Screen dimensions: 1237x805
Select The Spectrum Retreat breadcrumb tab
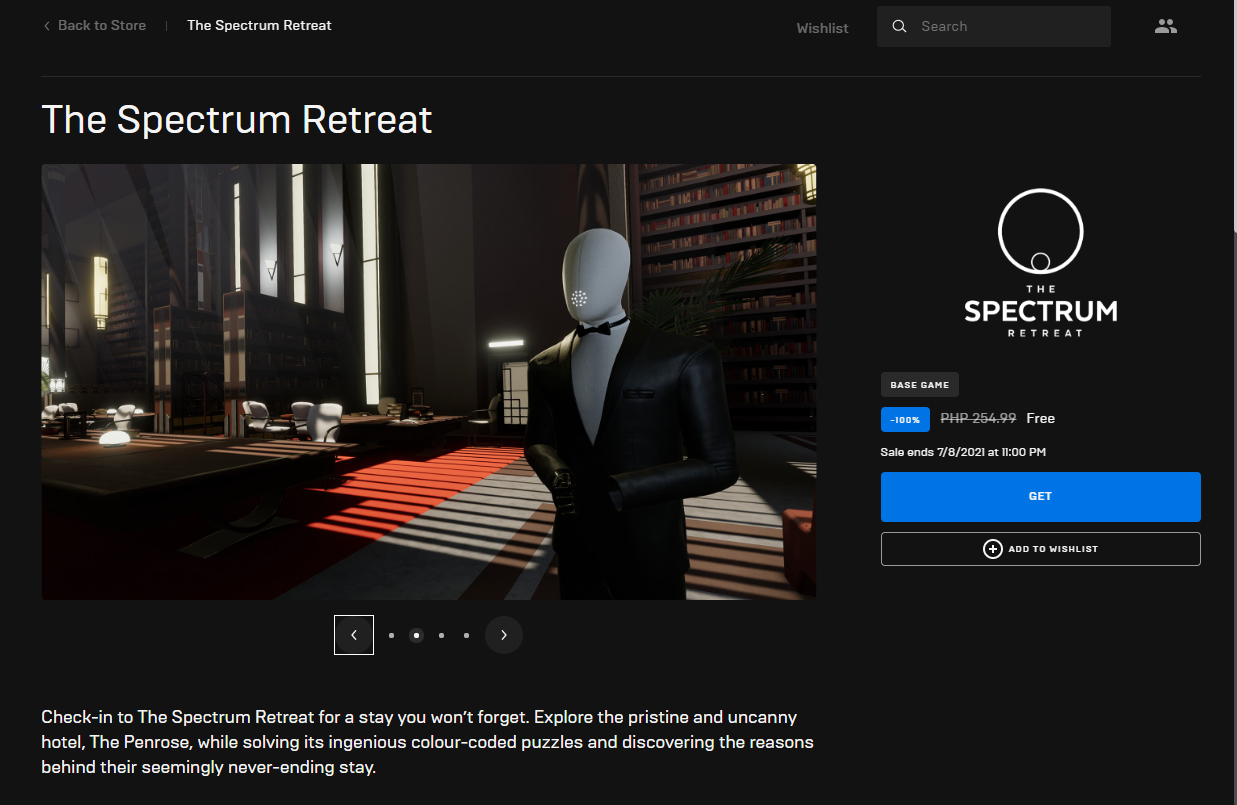pos(259,25)
